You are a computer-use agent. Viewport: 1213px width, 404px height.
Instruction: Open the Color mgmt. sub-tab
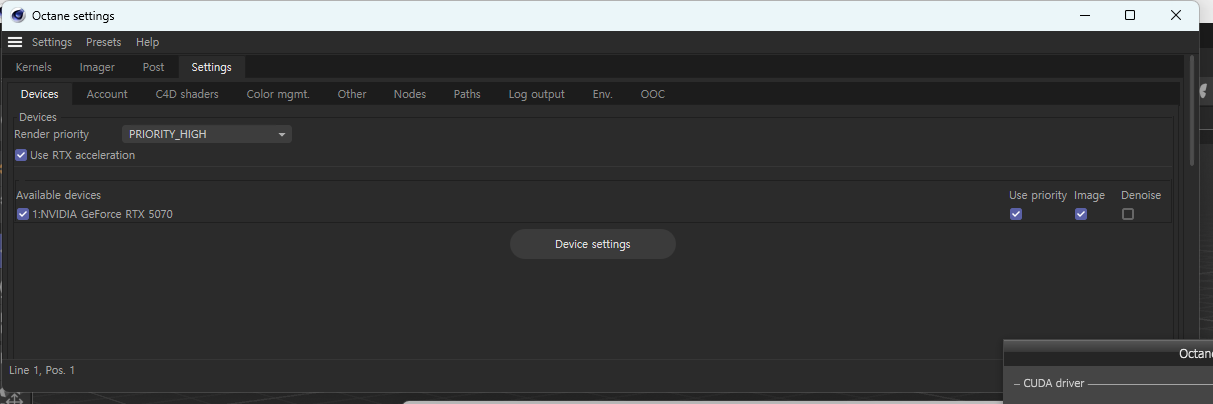click(278, 94)
